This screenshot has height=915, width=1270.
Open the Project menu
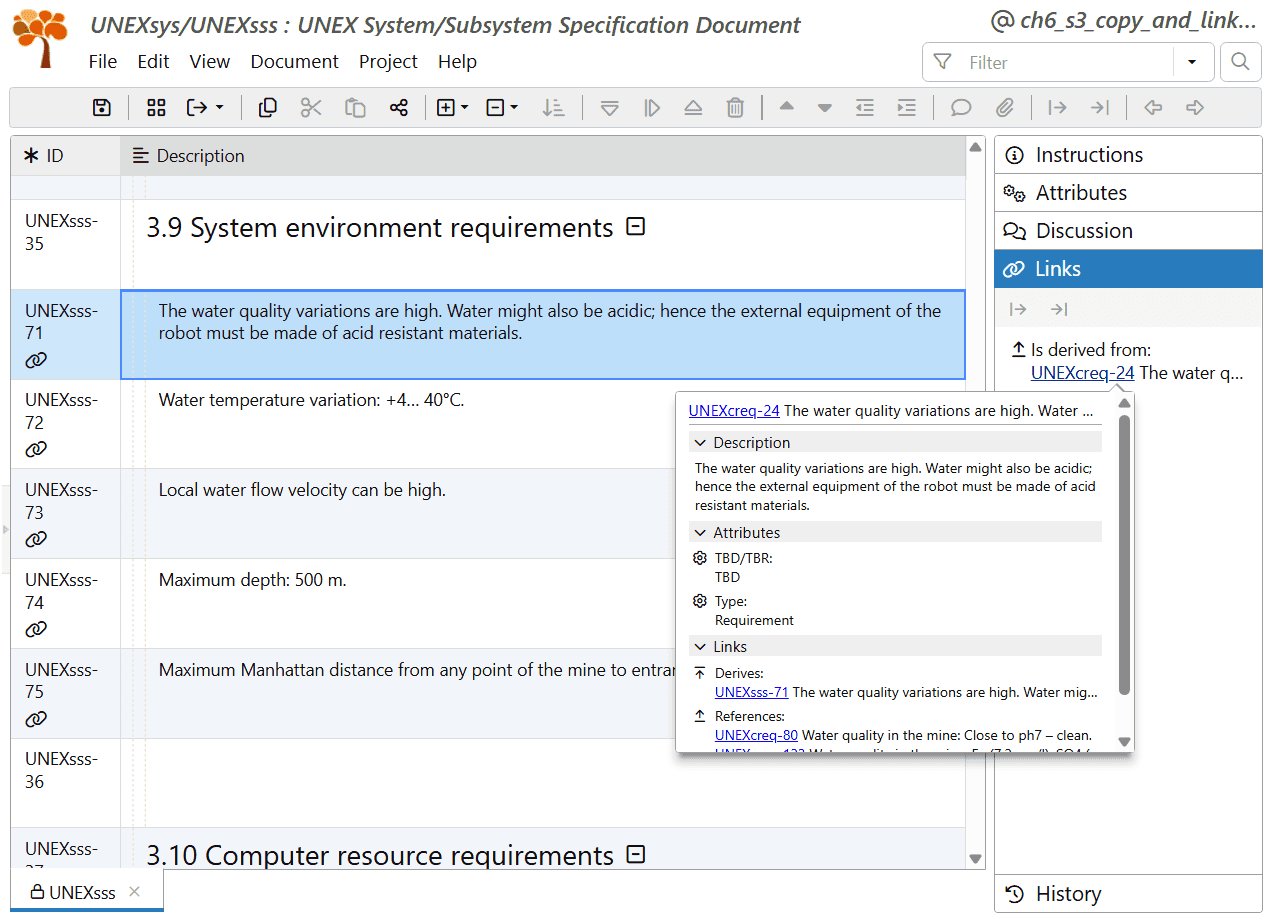[388, 61]
